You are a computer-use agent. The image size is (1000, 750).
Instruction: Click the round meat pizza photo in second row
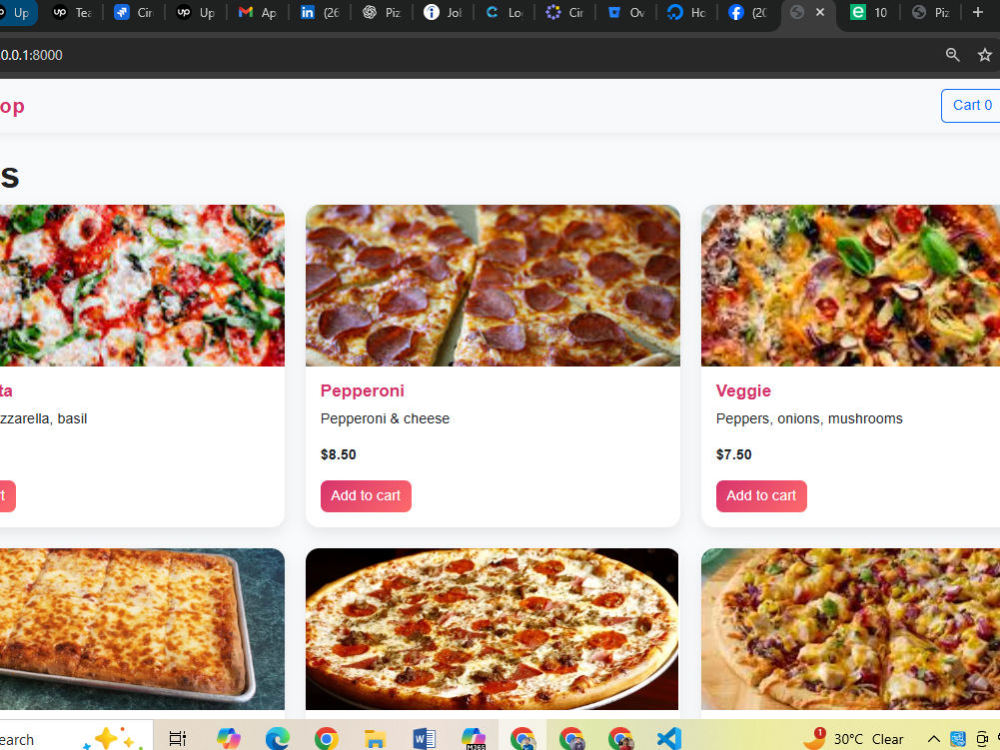coord(492,629)
